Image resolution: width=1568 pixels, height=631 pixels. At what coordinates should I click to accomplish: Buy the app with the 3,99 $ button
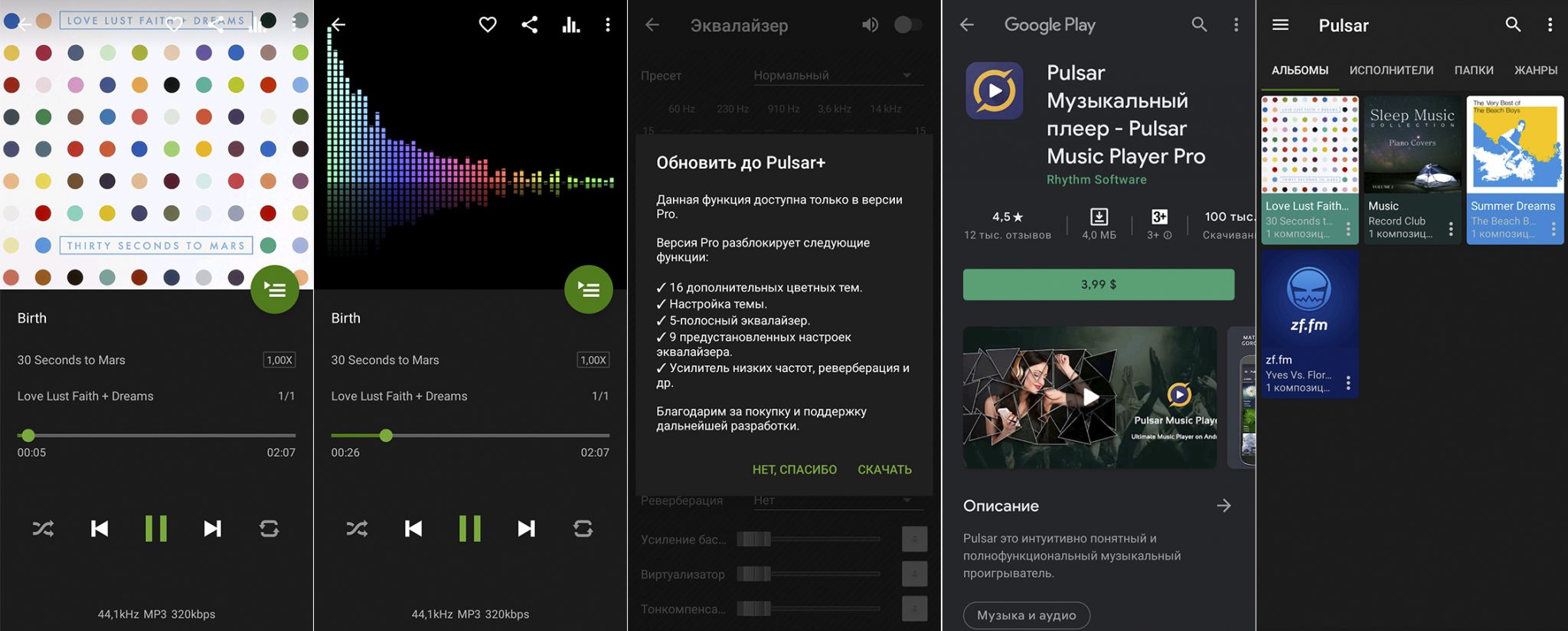click(x=1099, y=284)
